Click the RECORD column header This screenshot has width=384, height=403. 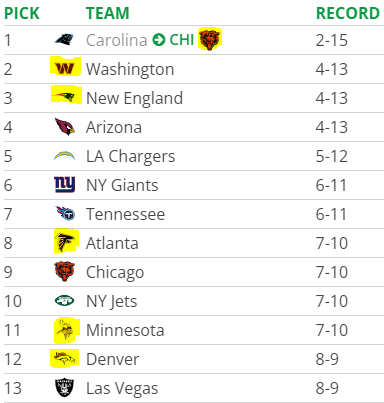point(348,13)
